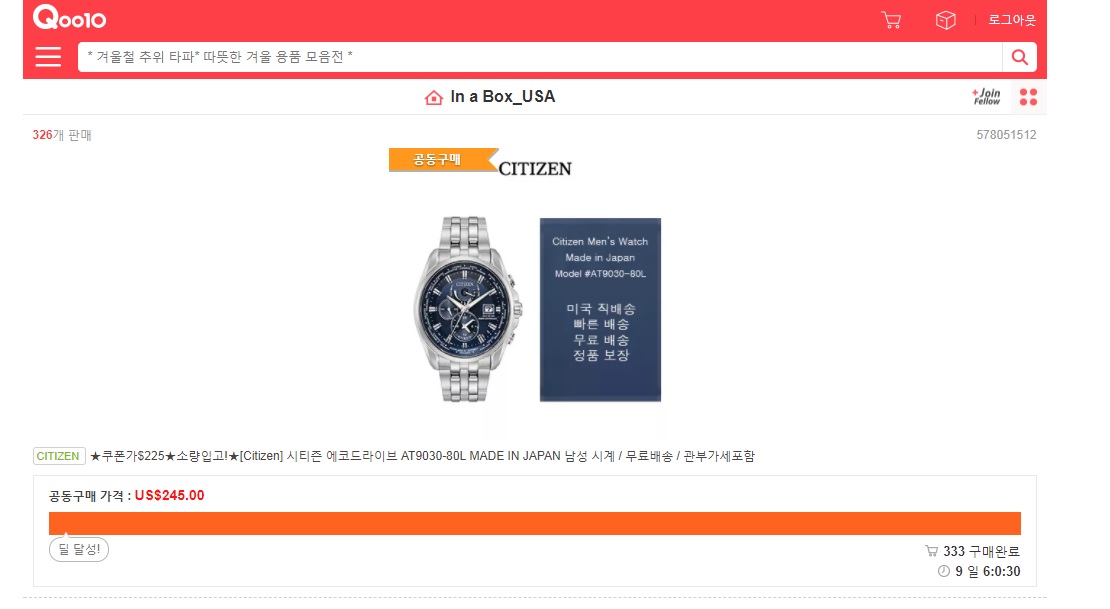Open the four-dot grid menu icon
Image resolution: width=1110 pixels, height=609 pixels.
point(1028,97)
